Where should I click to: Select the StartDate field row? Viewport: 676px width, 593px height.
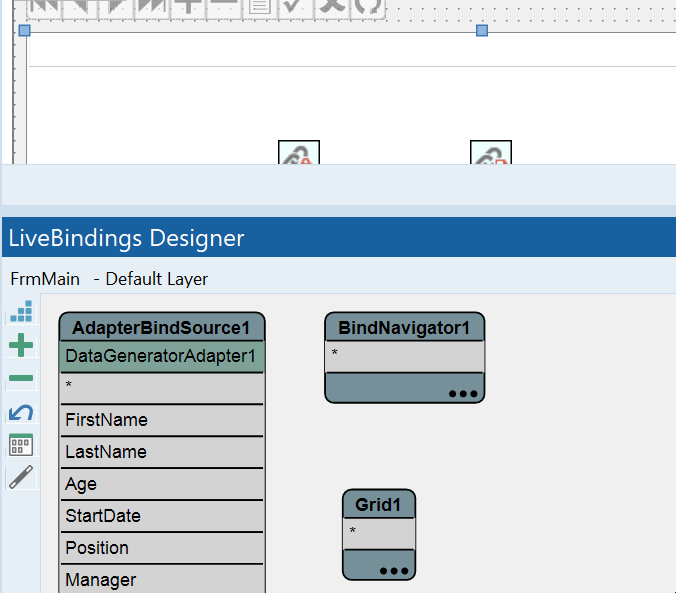[162, 516]
